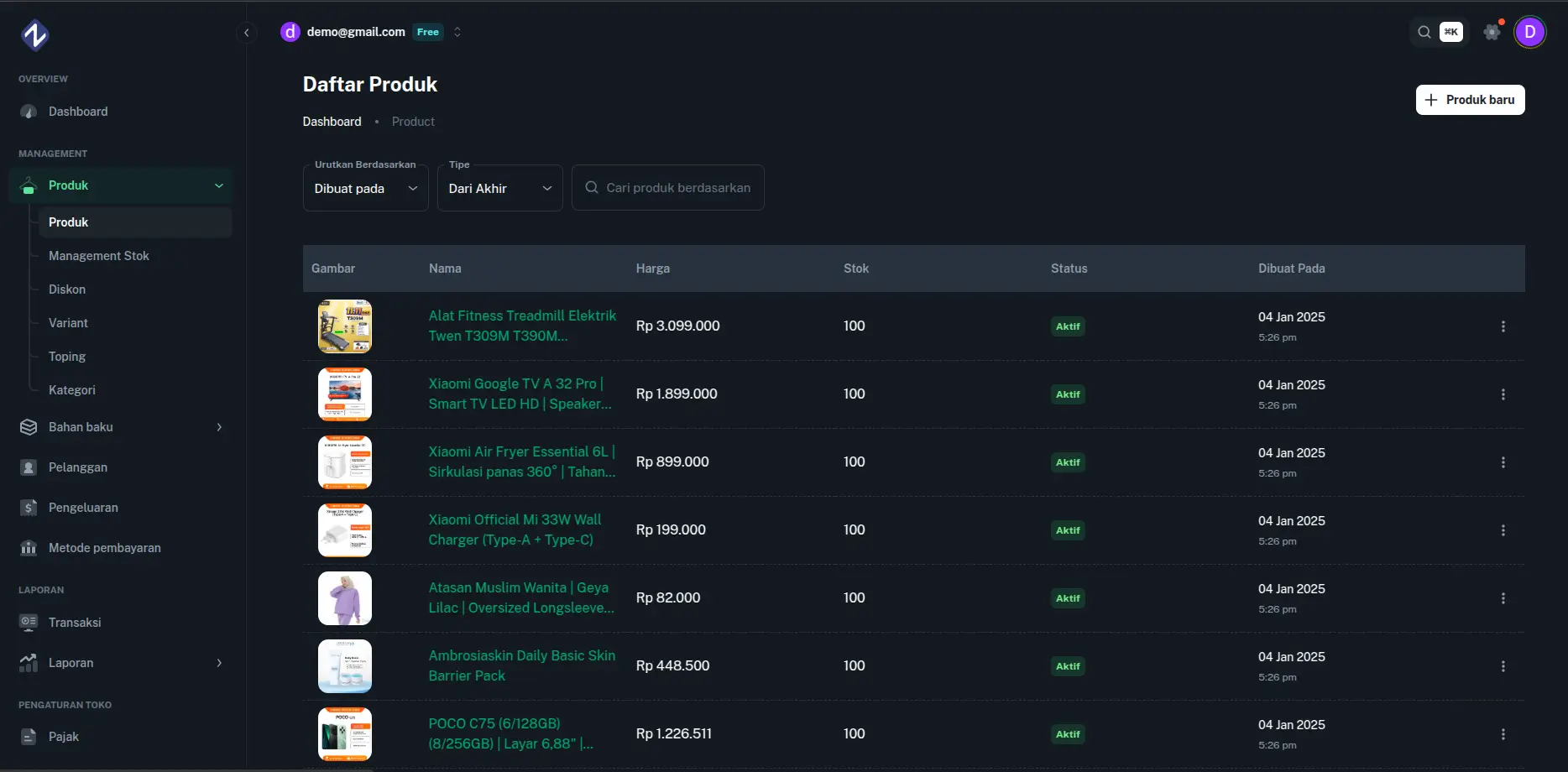Open the Urutkan Berdasarkan dropdown
1568x772 pixels.
365,189
